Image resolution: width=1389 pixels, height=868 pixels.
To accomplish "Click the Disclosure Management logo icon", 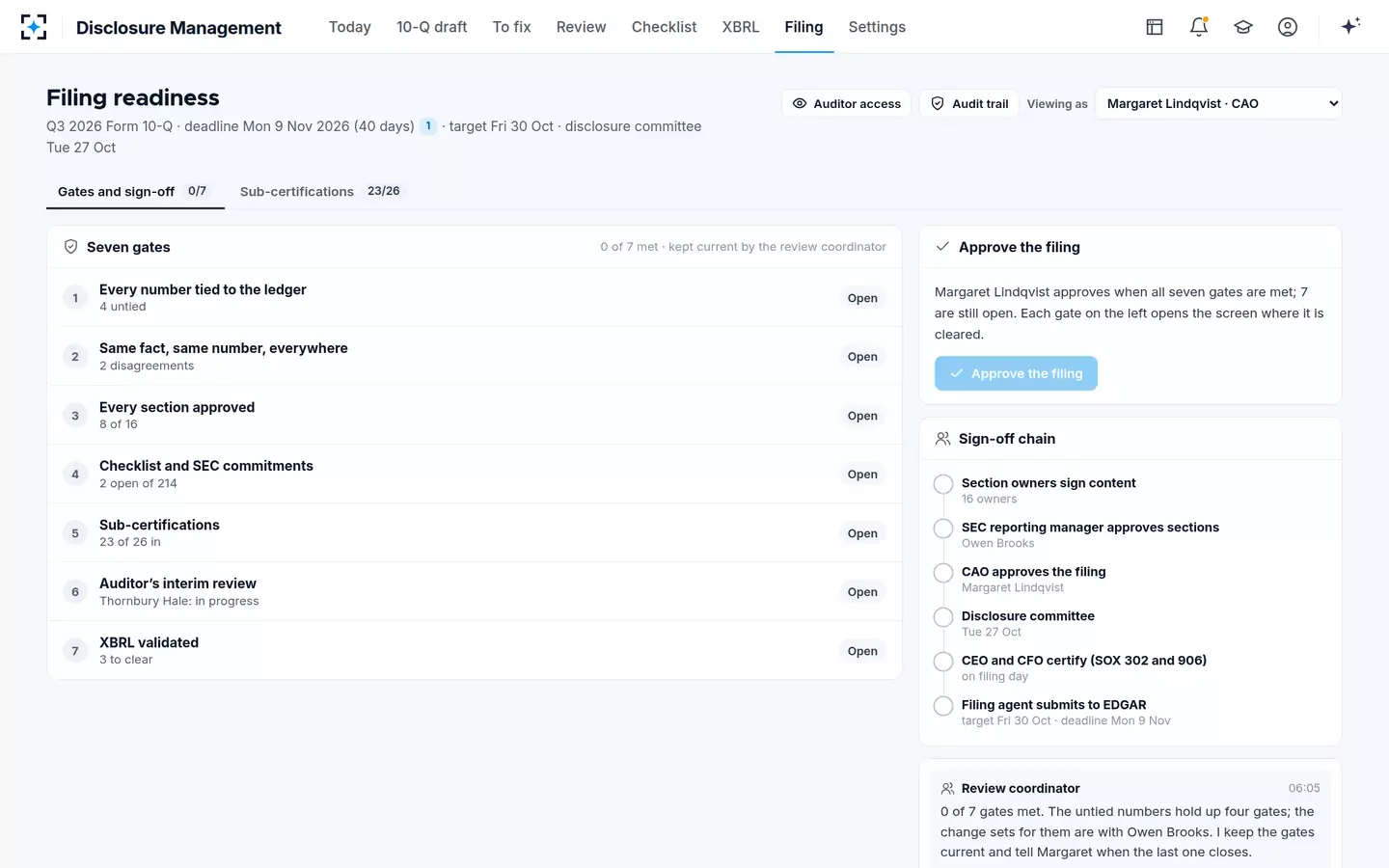I will coord(34,27).
